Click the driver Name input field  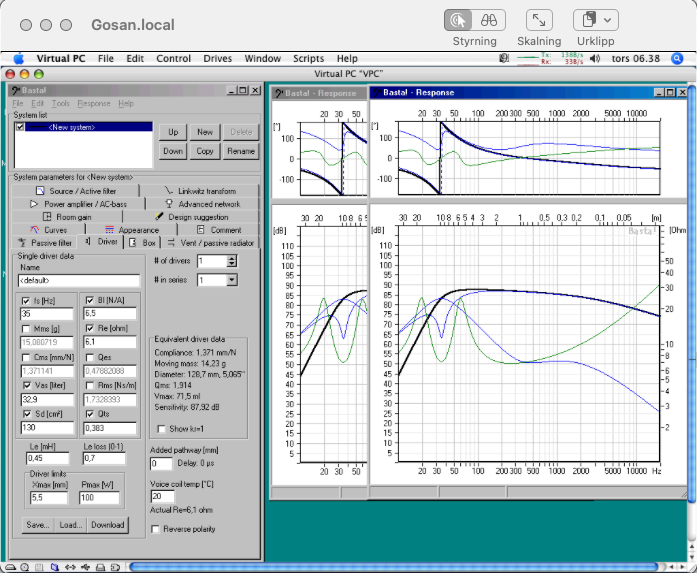tap(79, 280)
